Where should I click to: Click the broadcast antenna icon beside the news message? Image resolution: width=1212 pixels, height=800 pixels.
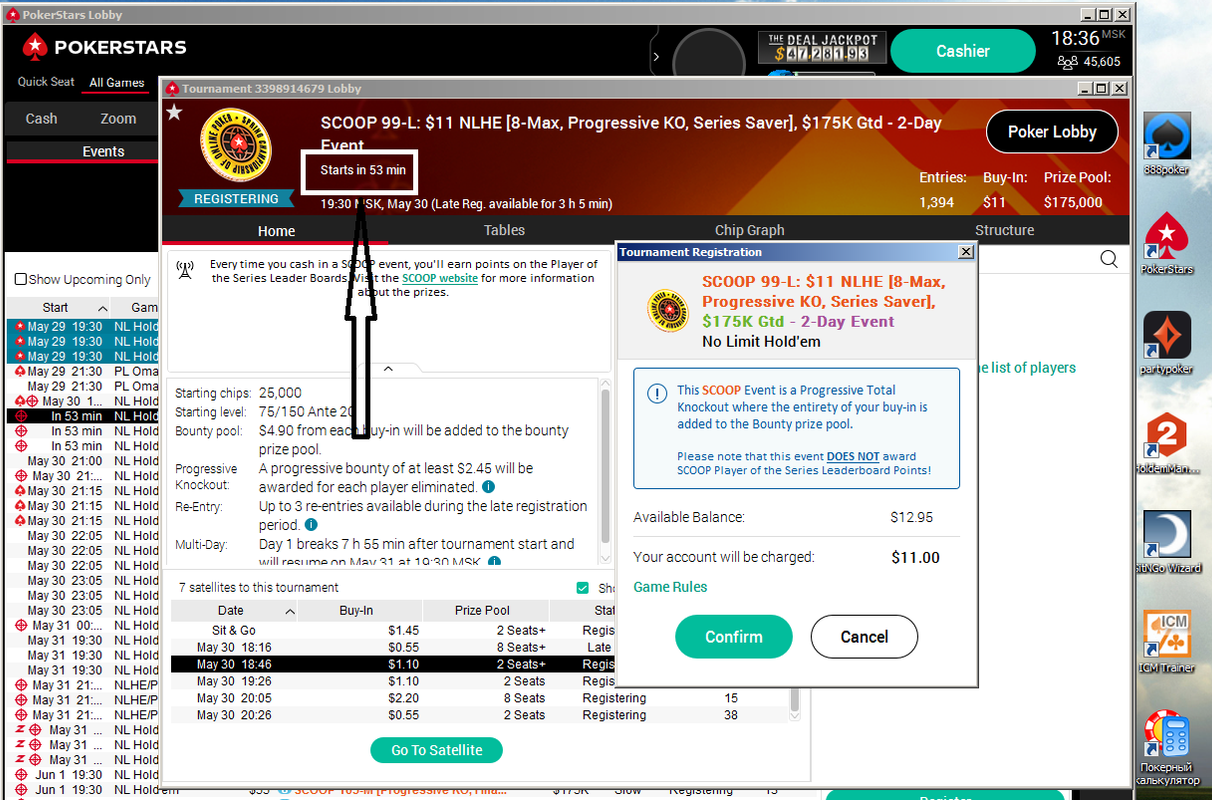pyautogui.click(x=185, y=270)
